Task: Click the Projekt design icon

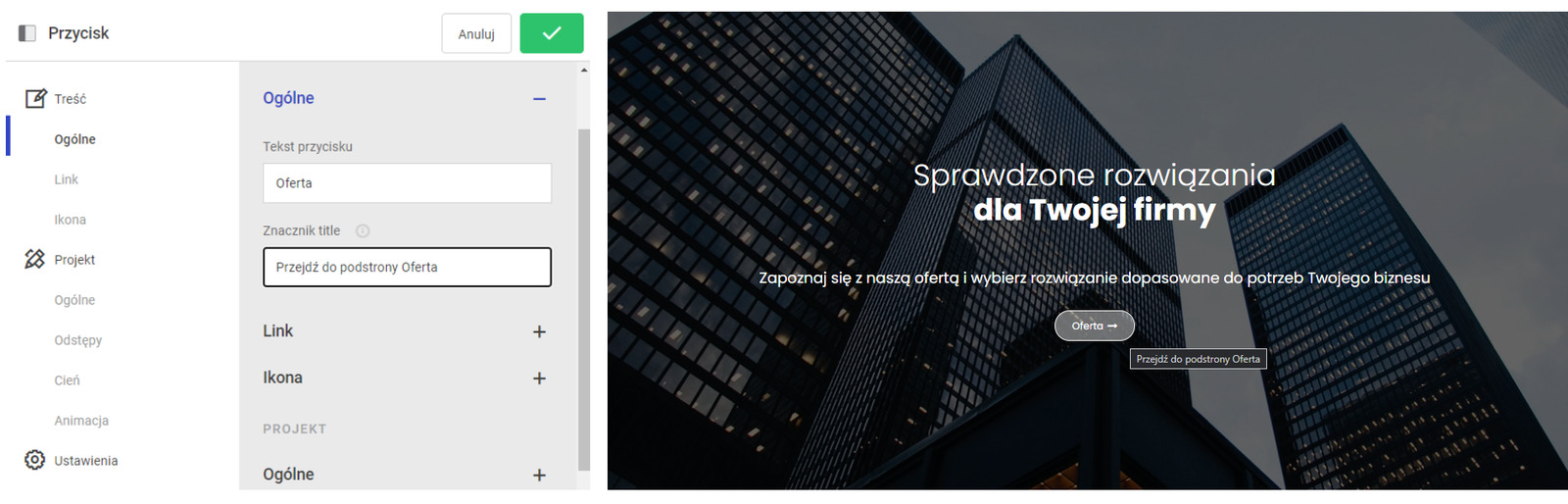Action: pos(34,259)
